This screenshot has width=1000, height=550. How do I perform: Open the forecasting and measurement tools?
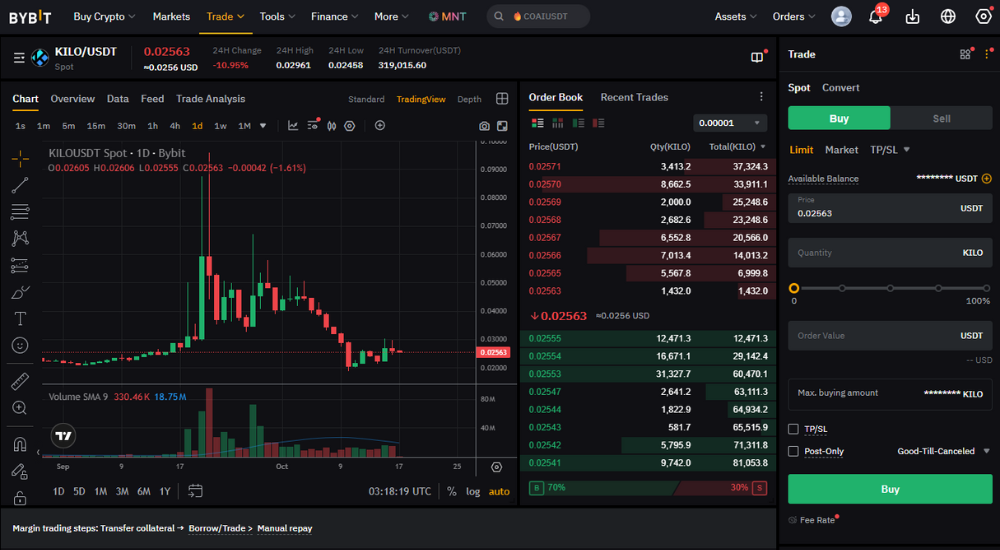click(20, 265)
